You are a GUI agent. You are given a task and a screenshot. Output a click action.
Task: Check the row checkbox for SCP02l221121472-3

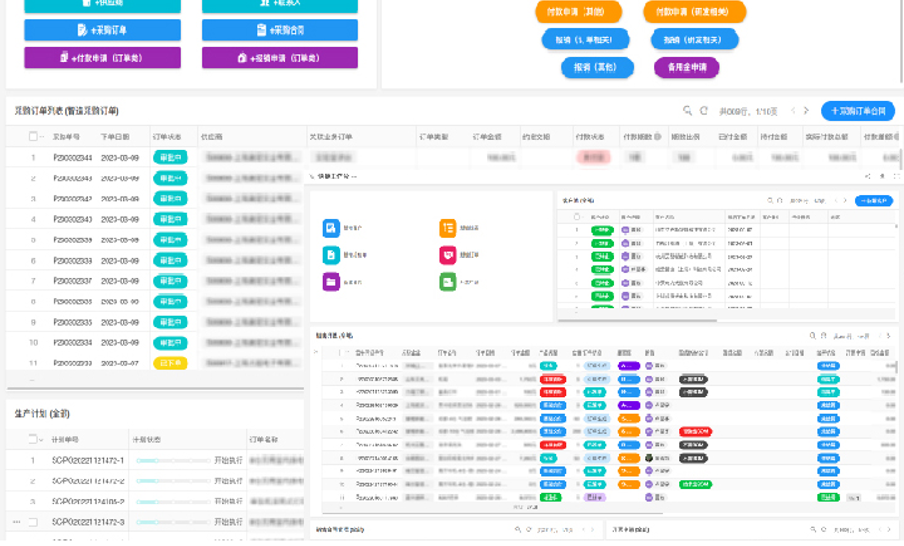click(x=32, y=522)
